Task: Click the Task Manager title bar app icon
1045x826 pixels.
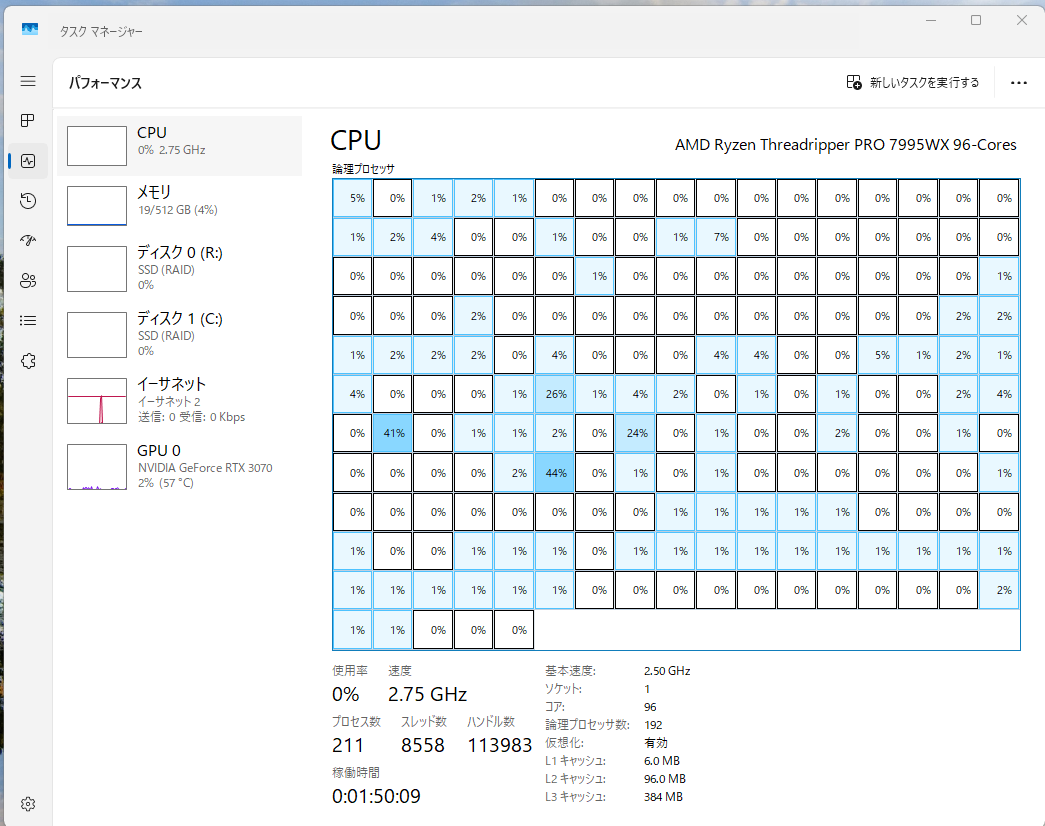Action: coord(30,29)
